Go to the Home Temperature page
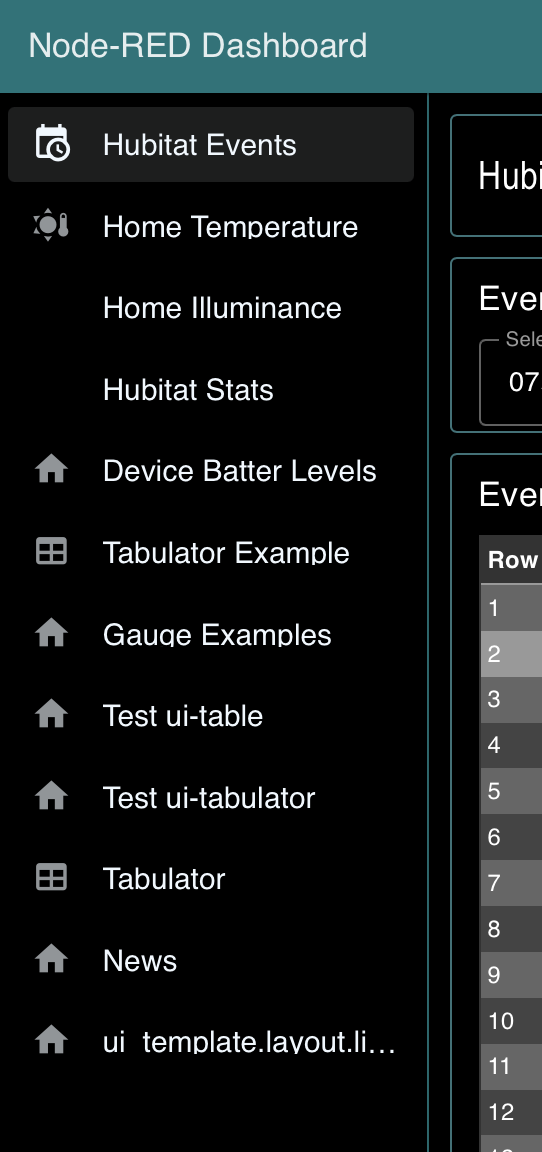Screen dimensions: 542x1152 pyautogui.click(x=211, y=226)
